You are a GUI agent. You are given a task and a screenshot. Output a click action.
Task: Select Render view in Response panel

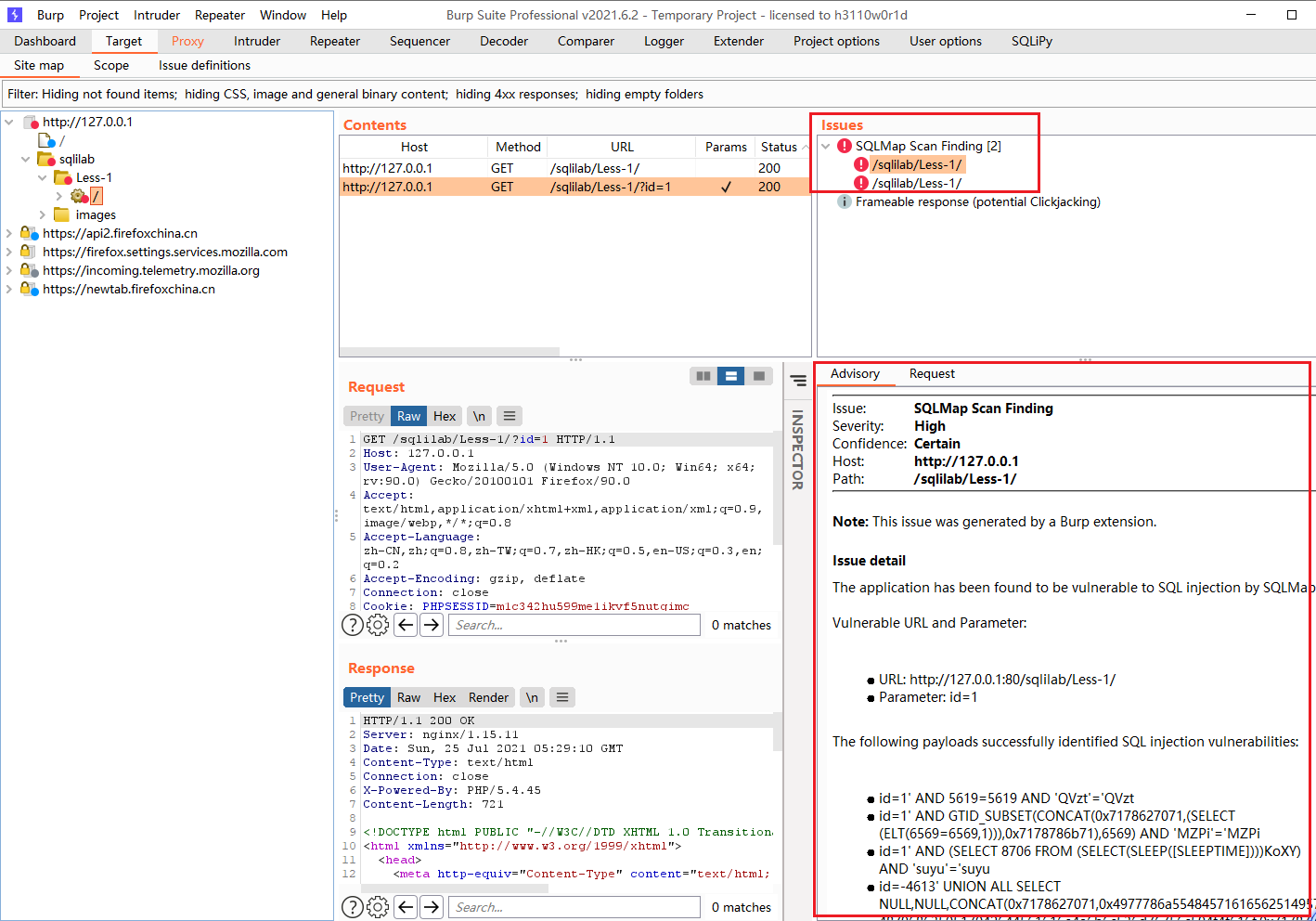(x=488, y=697)
